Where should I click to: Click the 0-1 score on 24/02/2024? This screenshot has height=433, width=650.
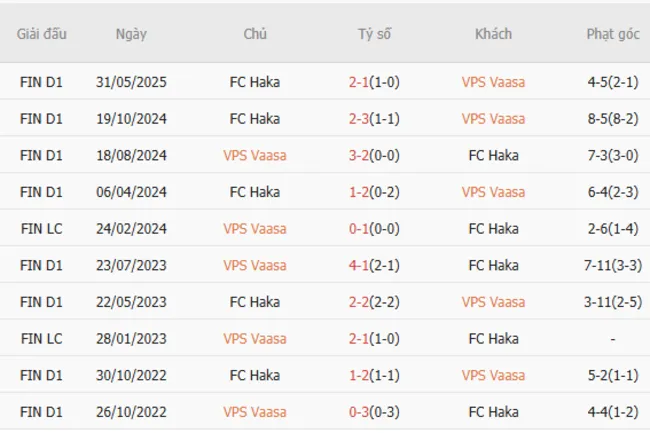click(359, 229)
